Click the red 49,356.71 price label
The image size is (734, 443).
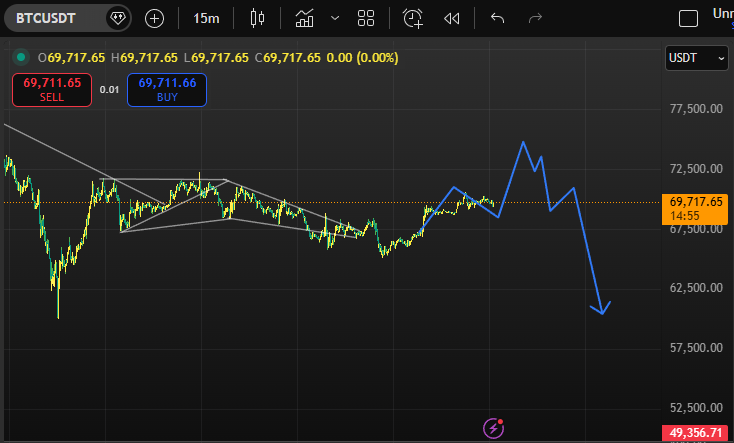pyautogui.click(x=695, y=433)
